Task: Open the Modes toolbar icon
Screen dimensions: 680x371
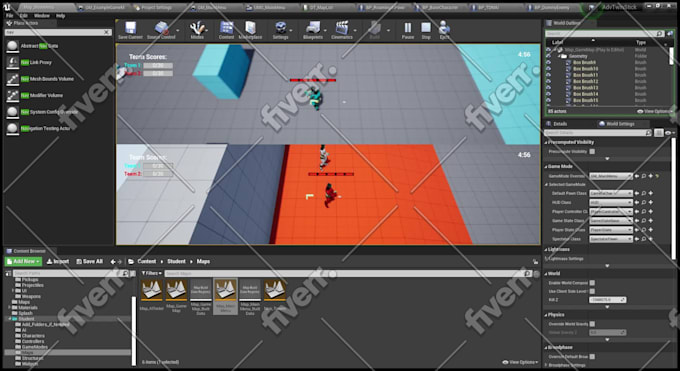Action: [197, 30]
